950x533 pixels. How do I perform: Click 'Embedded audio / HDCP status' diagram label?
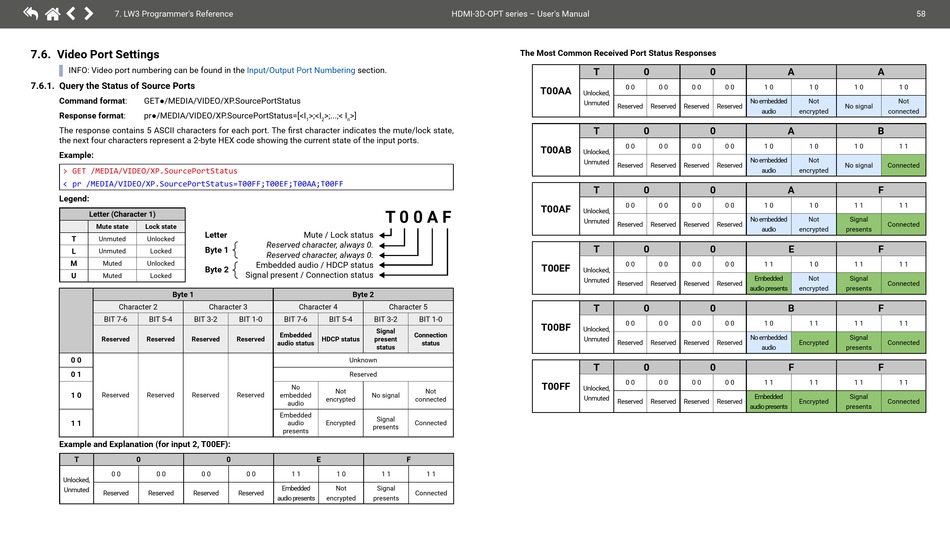pyautogui.click(x=314, y=265)
